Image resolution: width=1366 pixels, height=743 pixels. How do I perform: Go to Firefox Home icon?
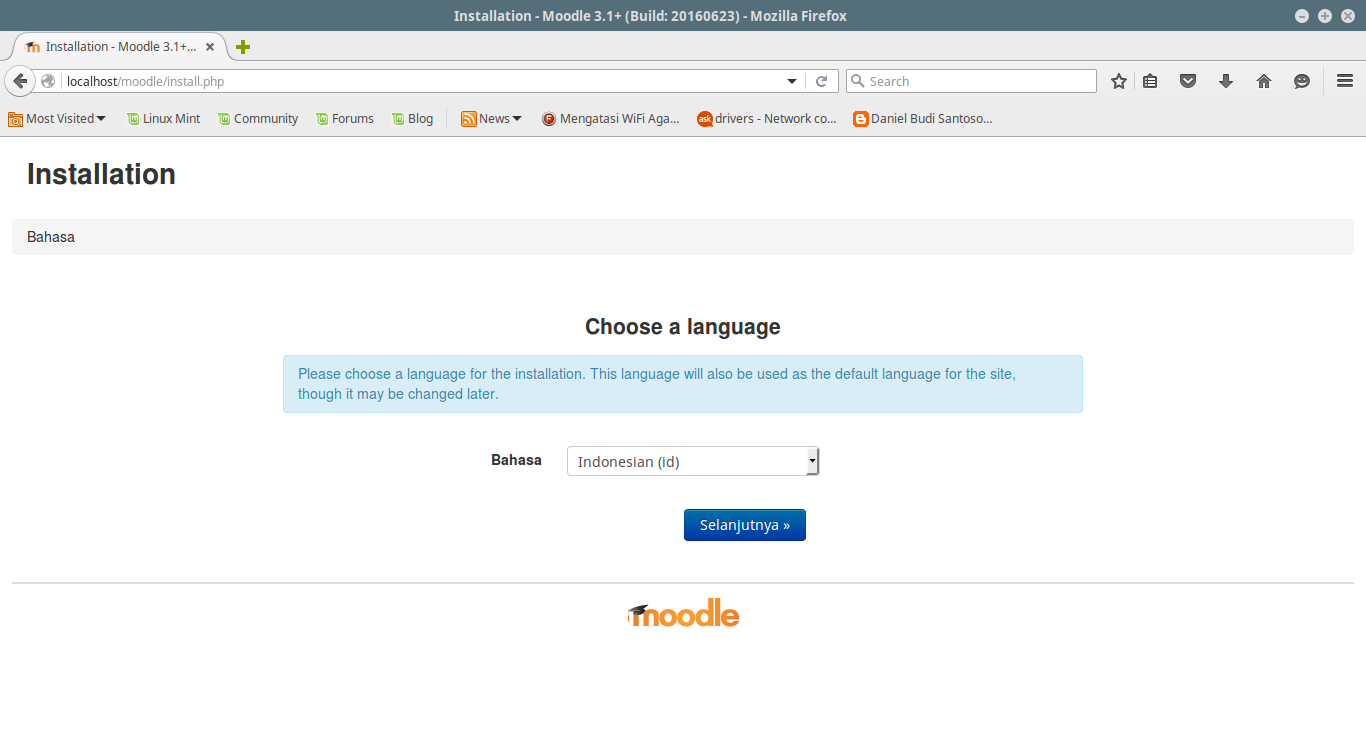tap(1264, 81)
